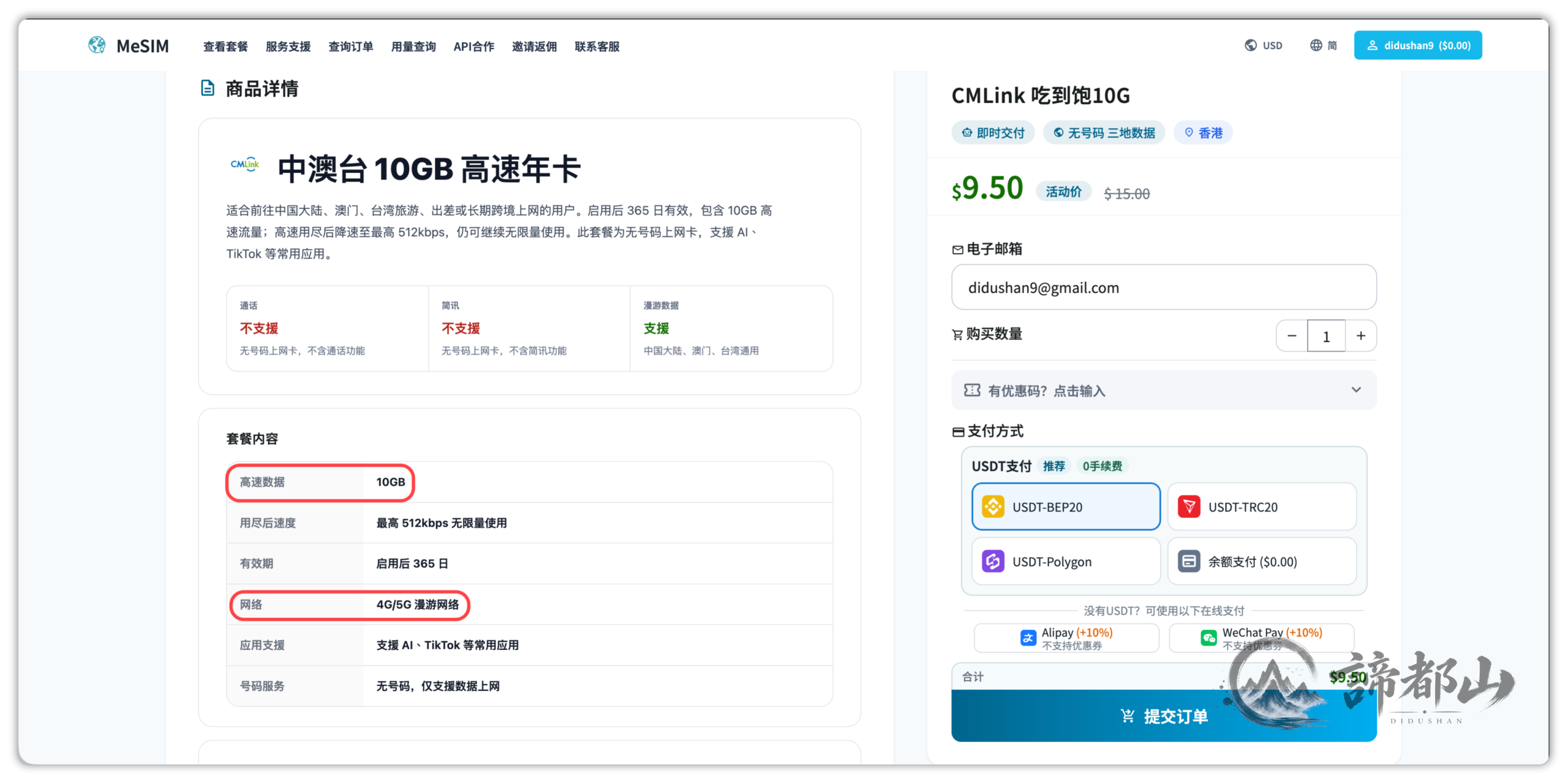Open API合作 navigation item

473,47
